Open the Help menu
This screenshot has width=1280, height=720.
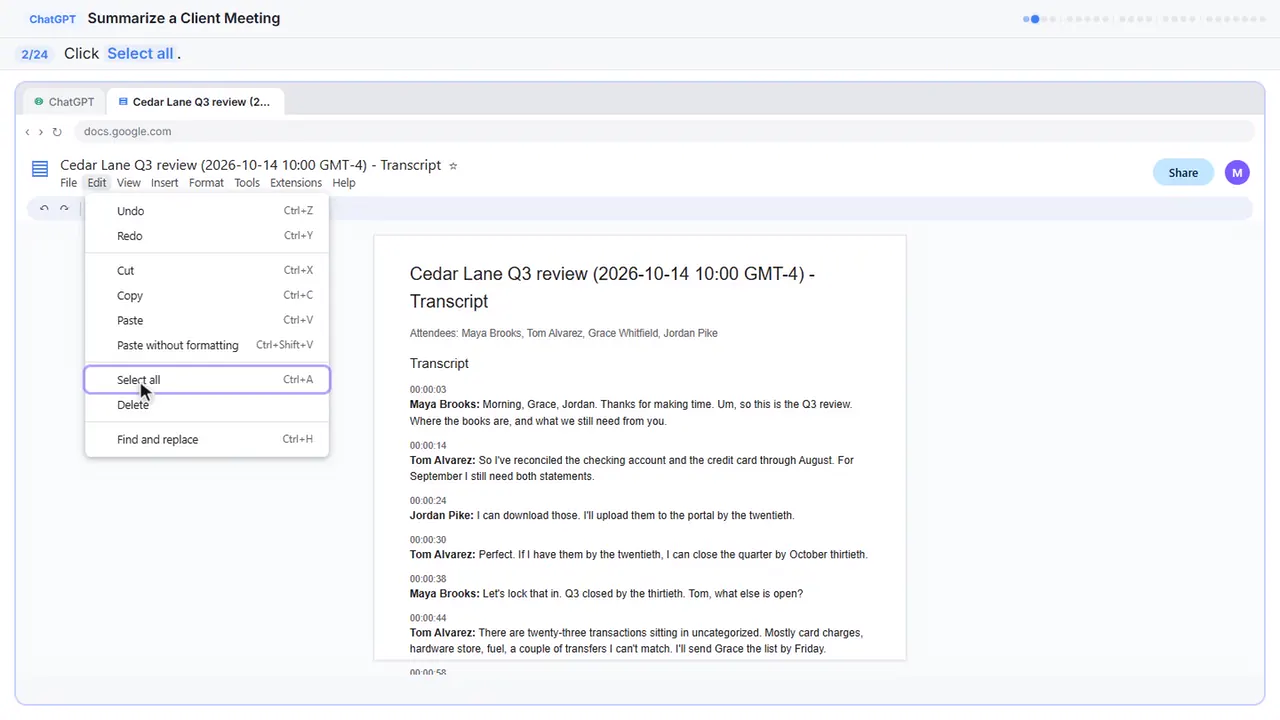344,183
